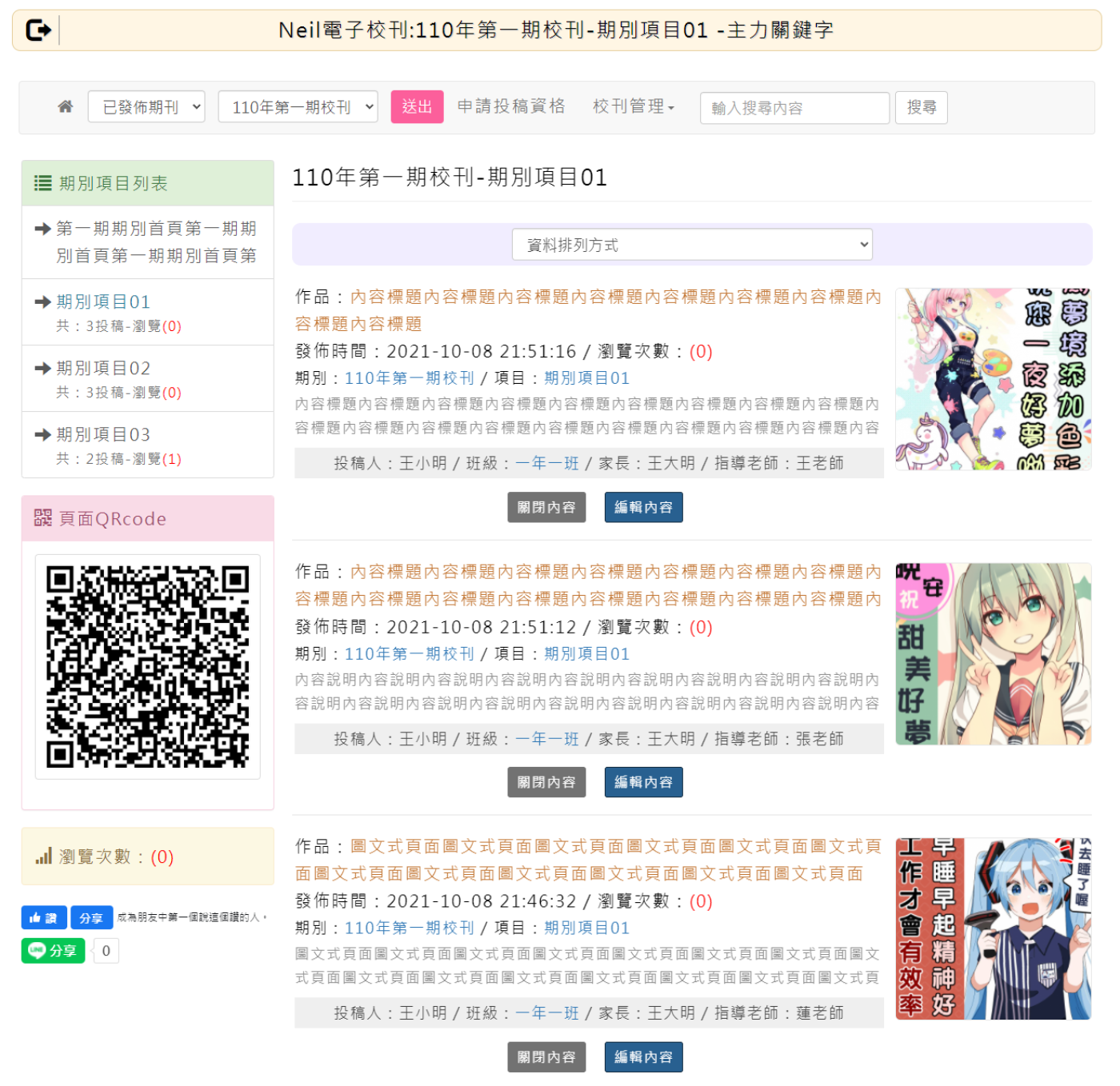Go to home via the house icon
1120x1086 pixels.
66,107
